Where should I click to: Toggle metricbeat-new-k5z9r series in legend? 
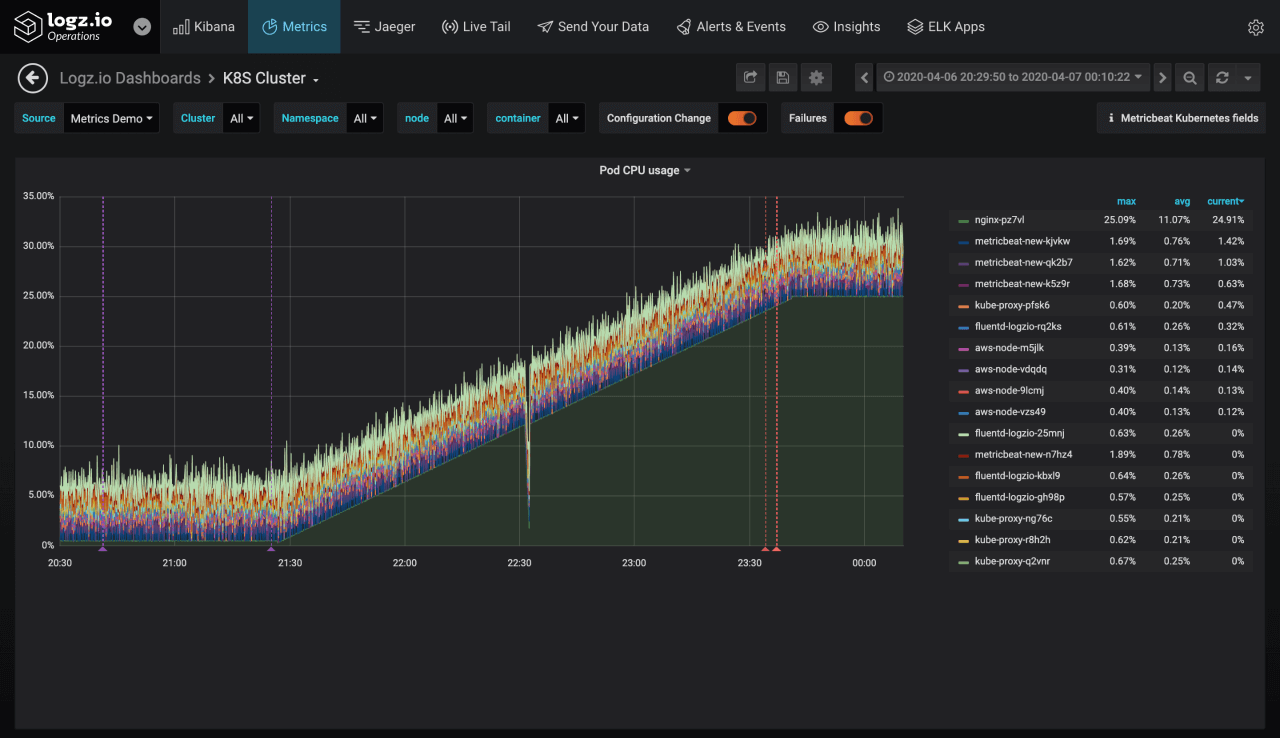(x=1022, y=284)
